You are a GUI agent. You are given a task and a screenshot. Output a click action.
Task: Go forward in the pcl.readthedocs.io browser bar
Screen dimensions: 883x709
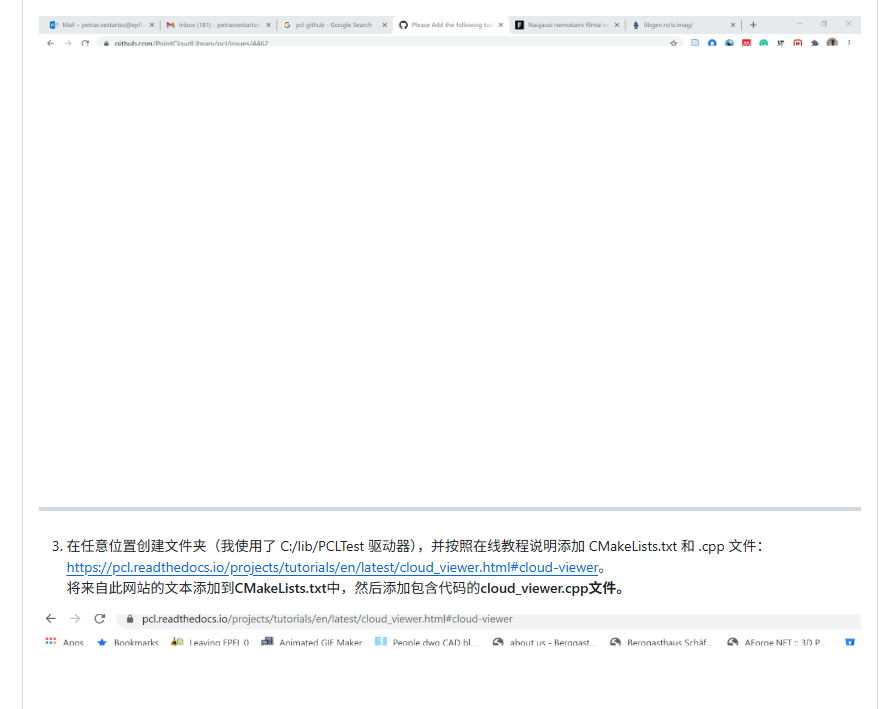pos(75,618)
